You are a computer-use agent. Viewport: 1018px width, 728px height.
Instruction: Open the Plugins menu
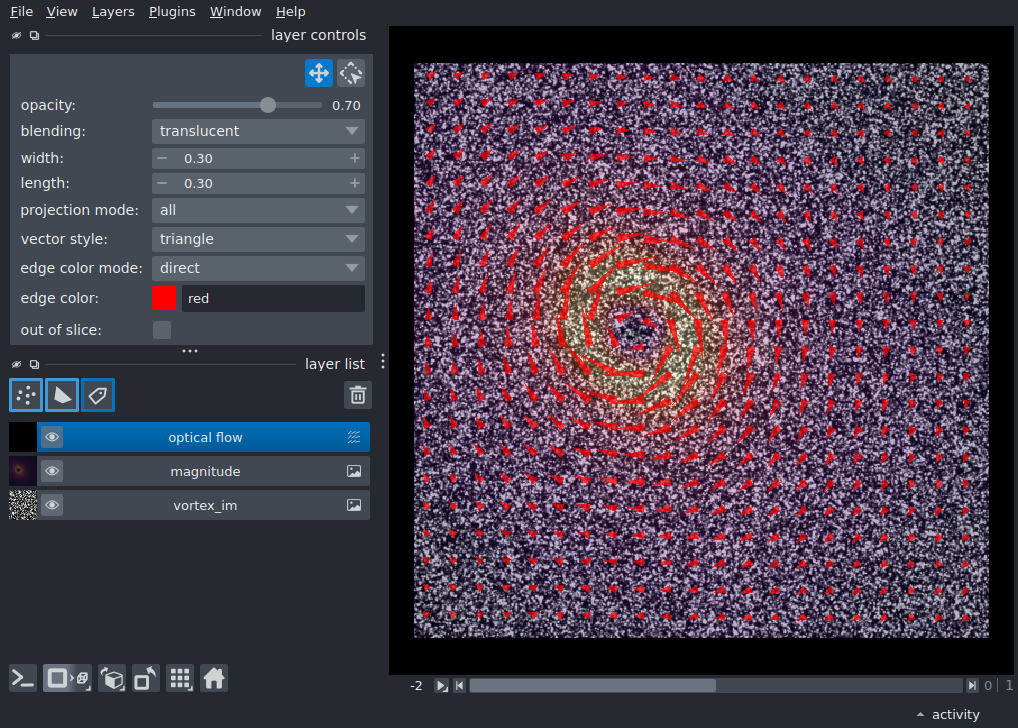(172, 12)
